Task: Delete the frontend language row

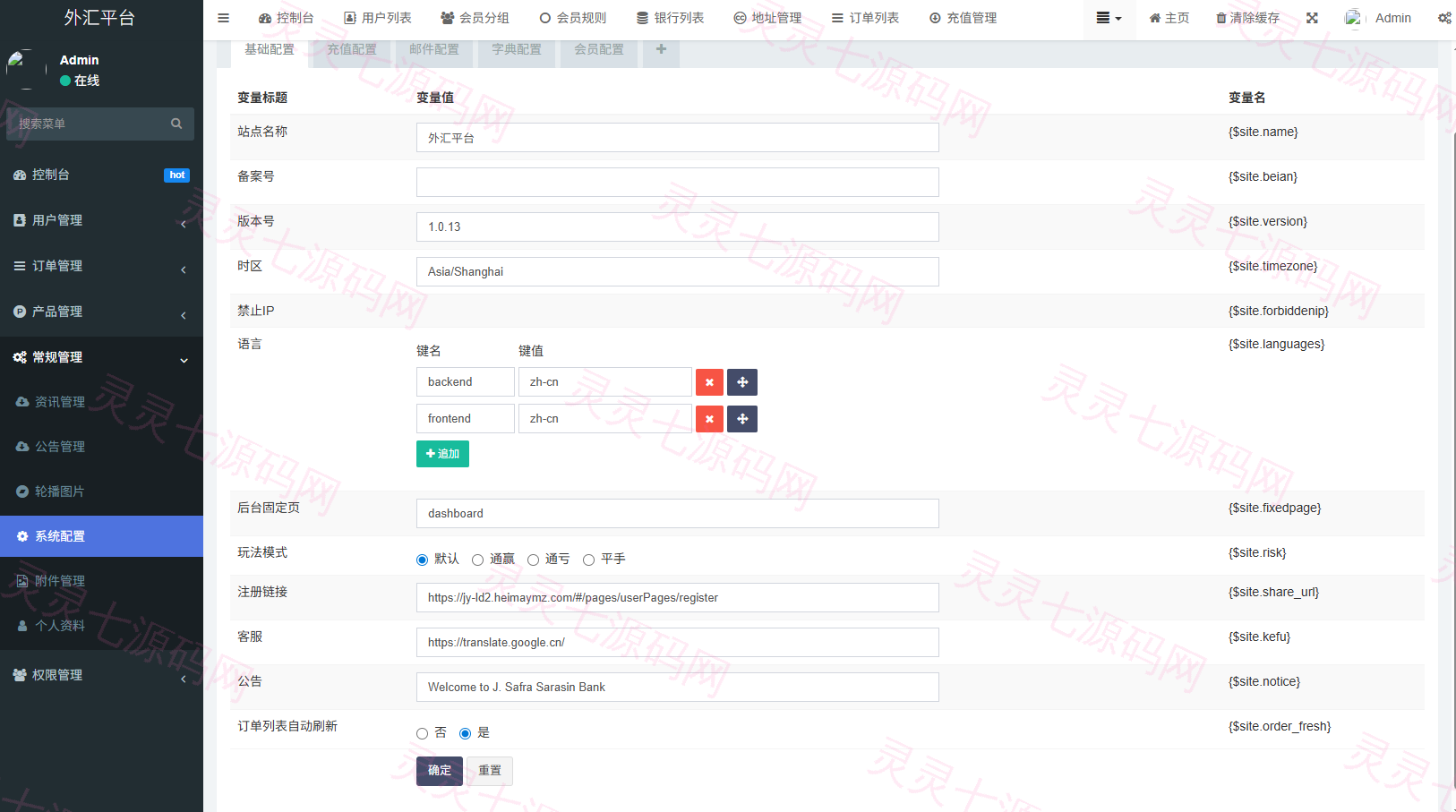Action: click(x=709, y=419)
